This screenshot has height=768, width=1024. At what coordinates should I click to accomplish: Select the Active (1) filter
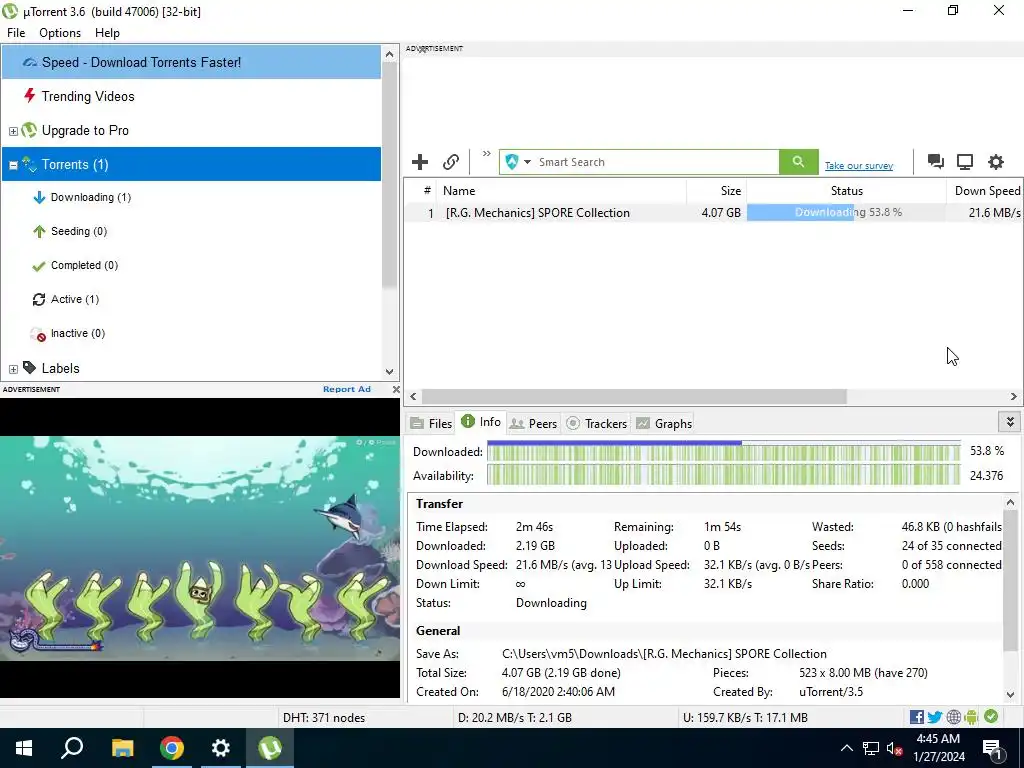click(74, 299)
